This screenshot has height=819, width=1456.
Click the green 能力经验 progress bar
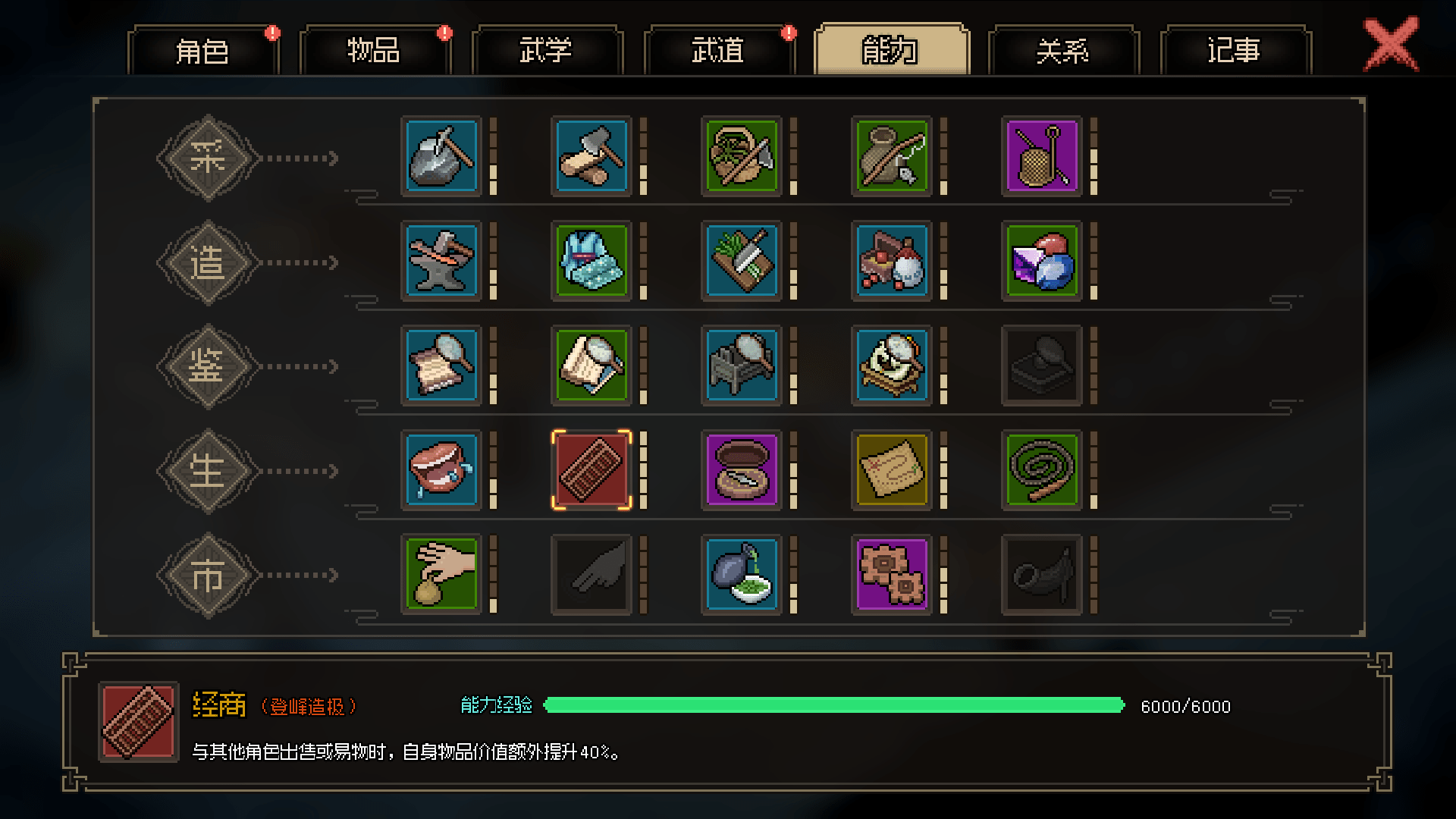(834, 705)
